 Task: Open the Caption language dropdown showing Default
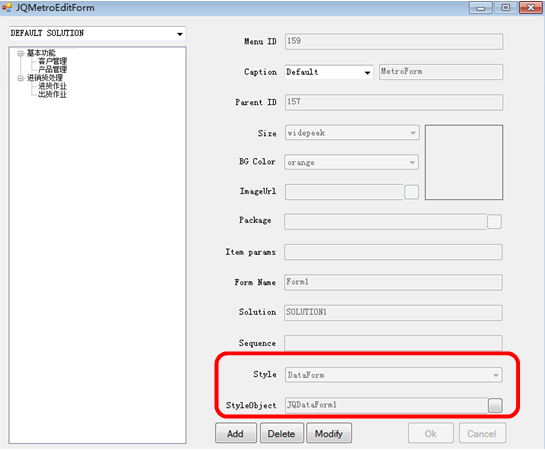pyautogui.click(x=367, y=72)
